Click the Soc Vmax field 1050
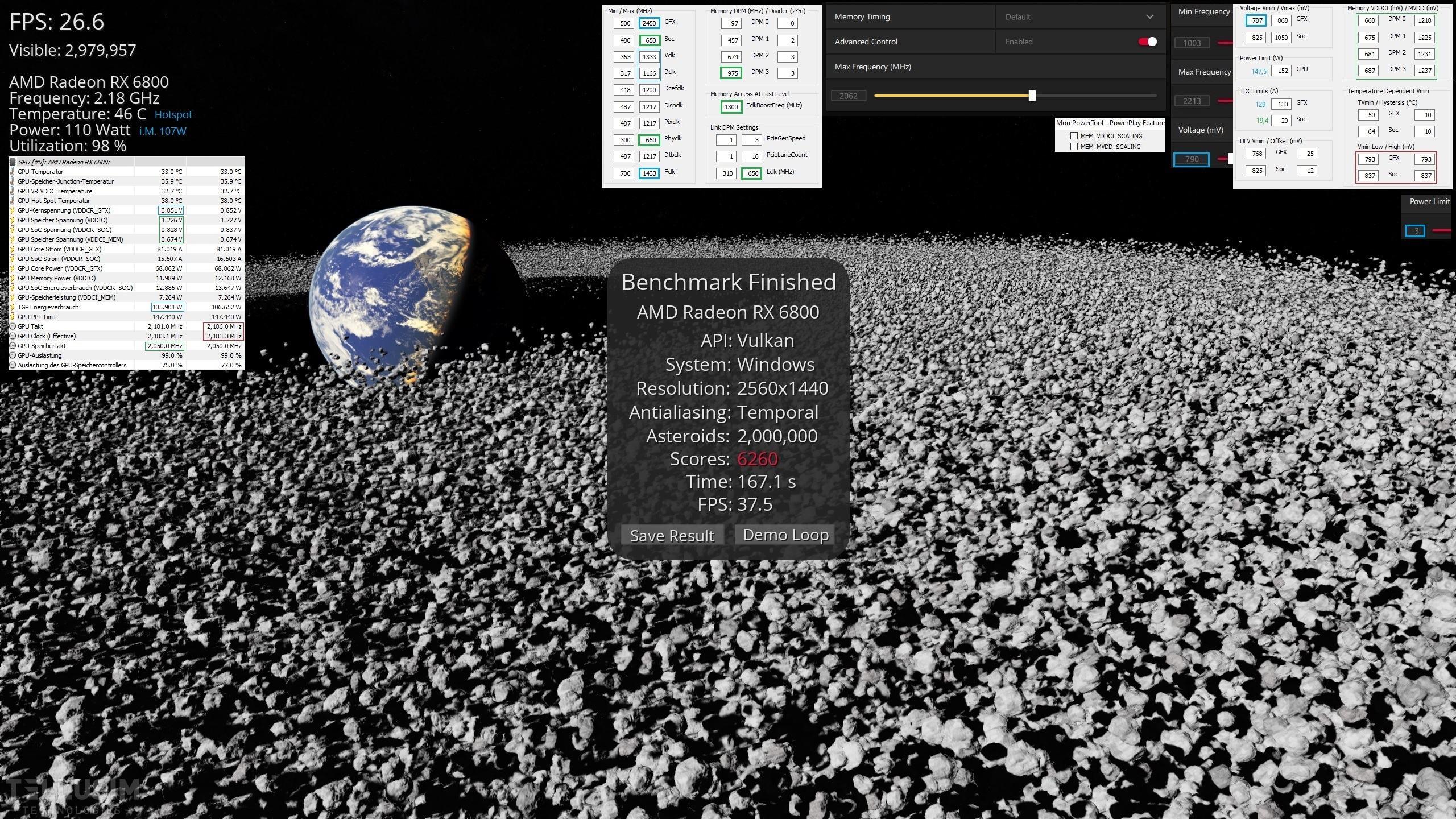 1281,38
